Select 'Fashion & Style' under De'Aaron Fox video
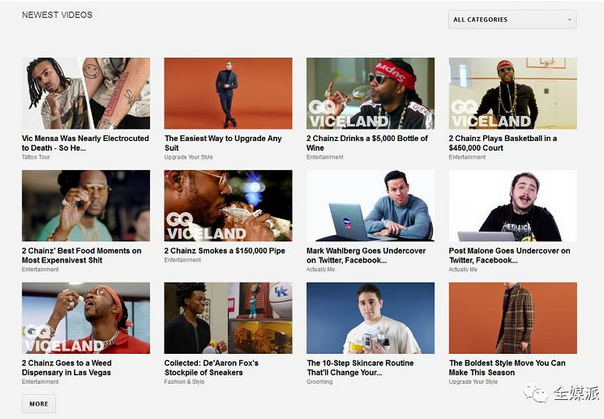 tap(184, 382)
